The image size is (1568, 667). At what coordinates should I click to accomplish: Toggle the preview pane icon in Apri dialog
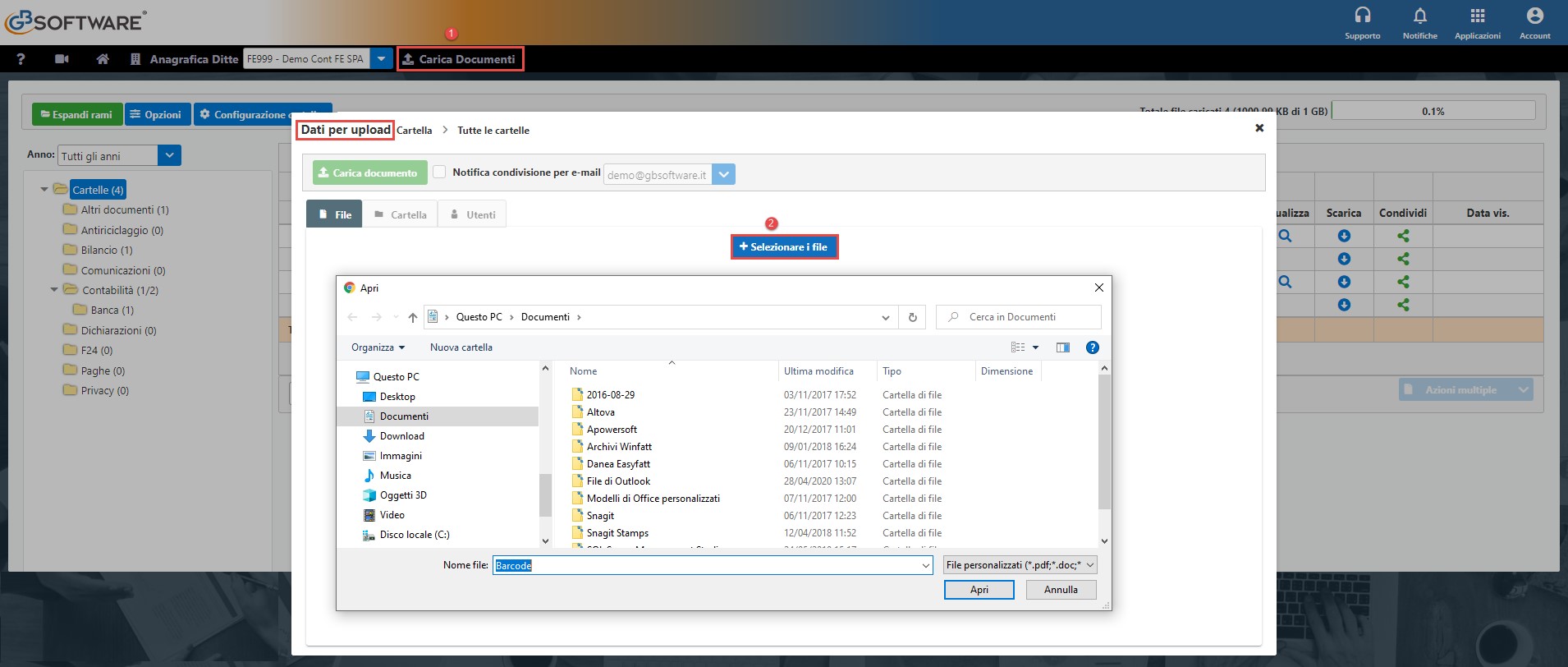point(1062,347)
